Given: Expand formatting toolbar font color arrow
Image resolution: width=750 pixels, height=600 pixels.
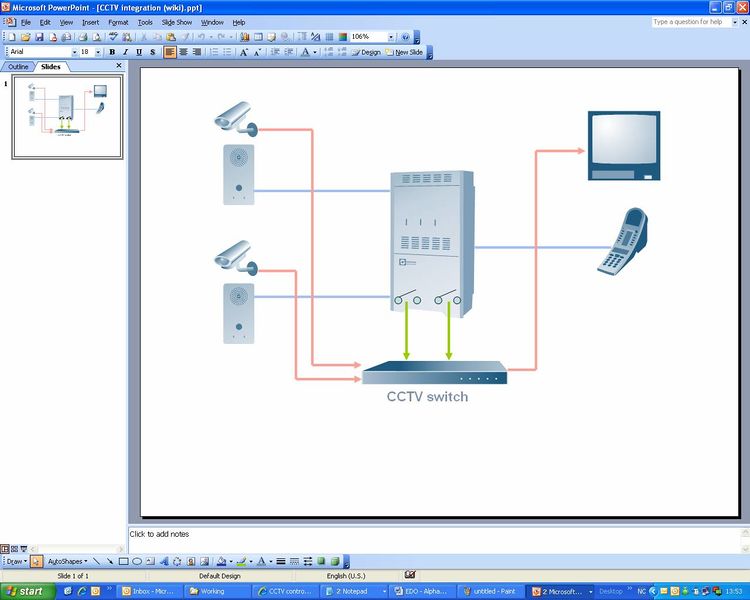Looking at the screenshot, I should point(315,52).
